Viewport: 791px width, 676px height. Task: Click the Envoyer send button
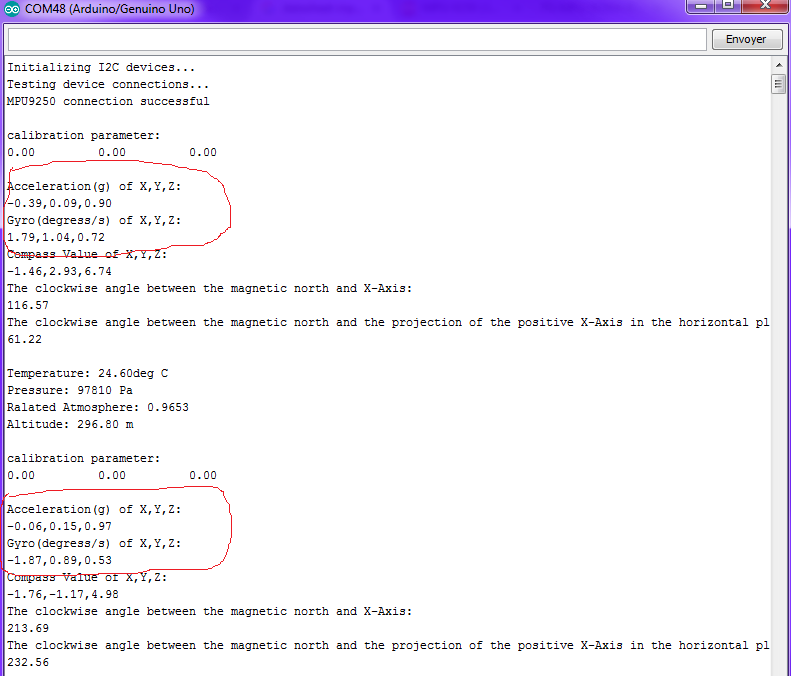[747, 39]
